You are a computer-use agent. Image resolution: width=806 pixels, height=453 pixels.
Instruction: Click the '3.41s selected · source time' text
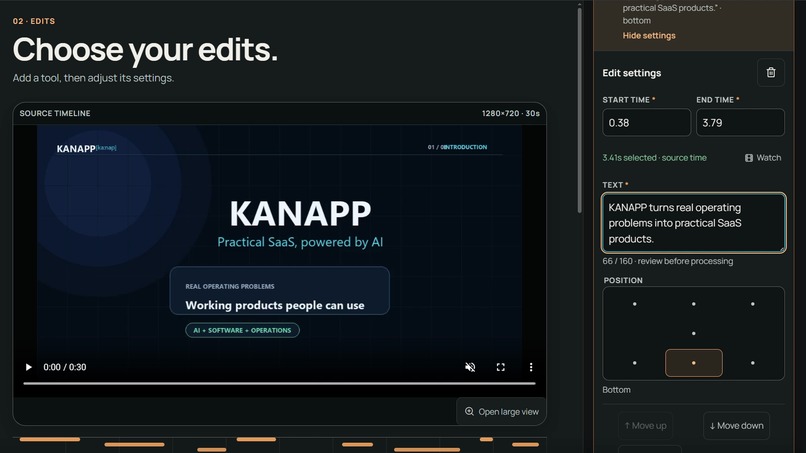click(654, 158)
